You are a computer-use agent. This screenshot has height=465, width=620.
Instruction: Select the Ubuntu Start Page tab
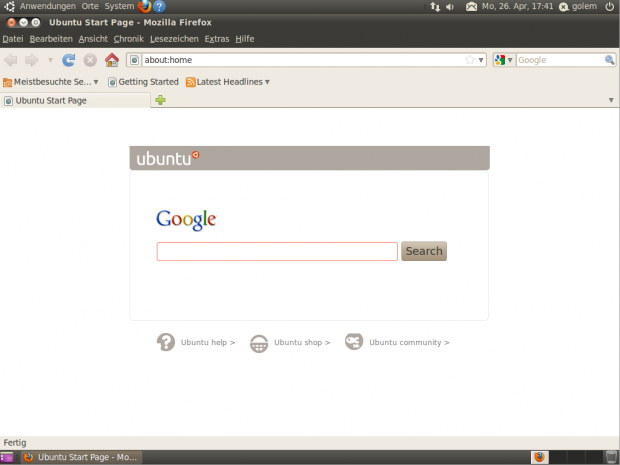coord(75,100)
